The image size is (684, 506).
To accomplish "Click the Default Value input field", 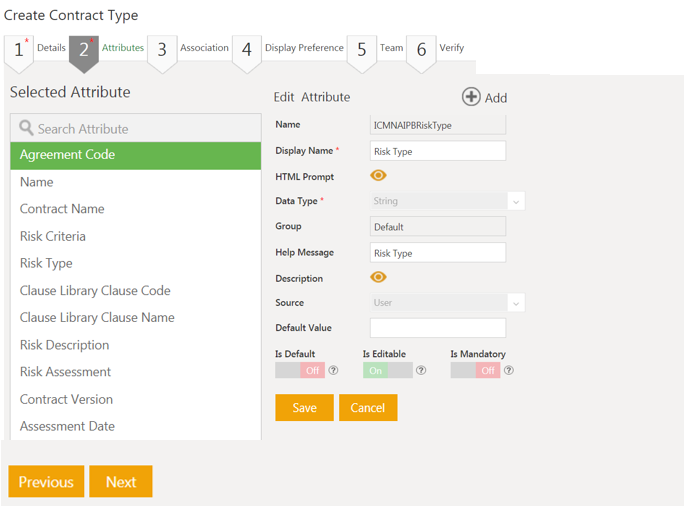I will pos(438,328).
